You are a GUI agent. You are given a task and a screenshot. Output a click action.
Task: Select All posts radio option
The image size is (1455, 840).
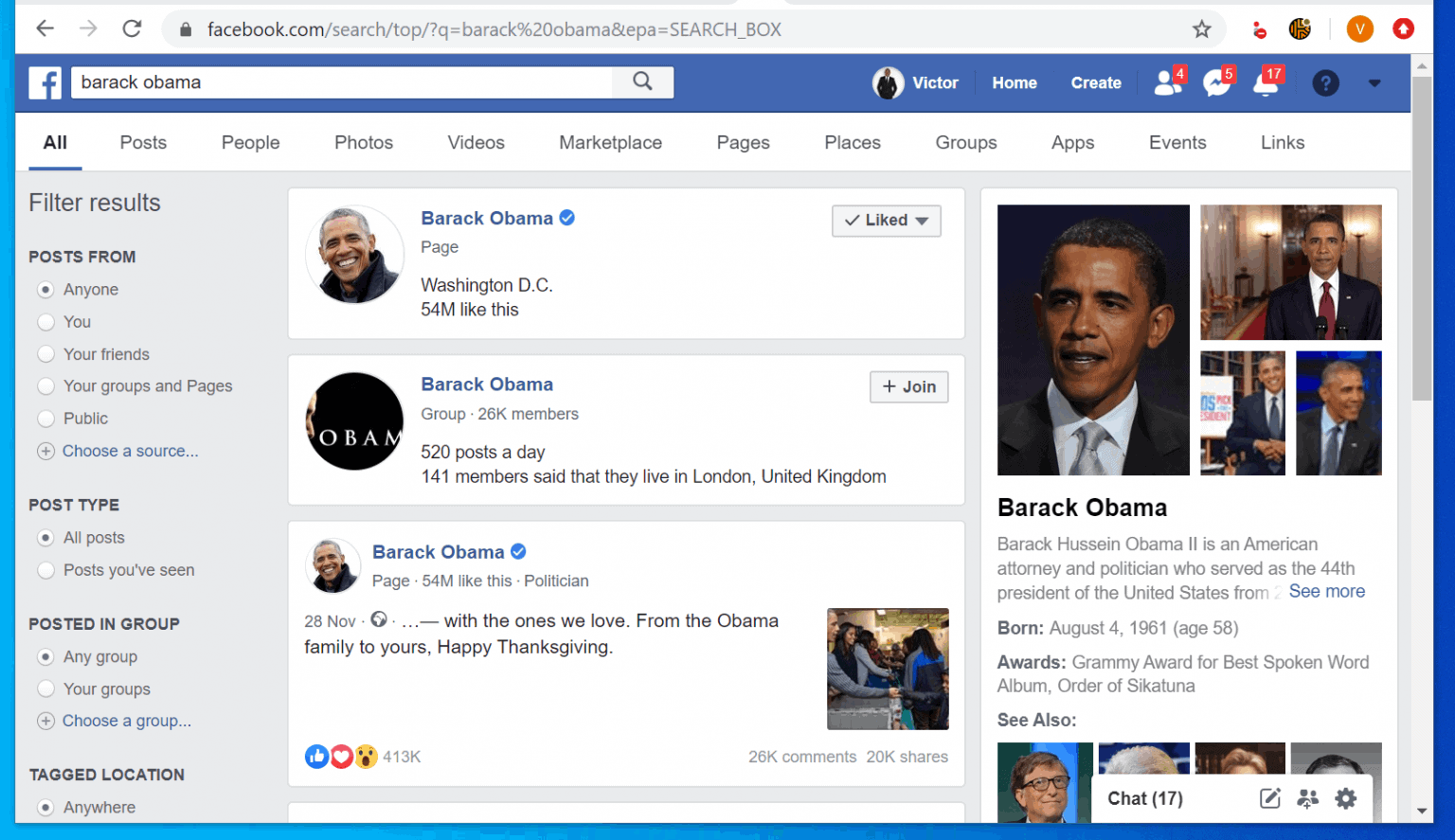pyautogui.click(x=45, y=538)
